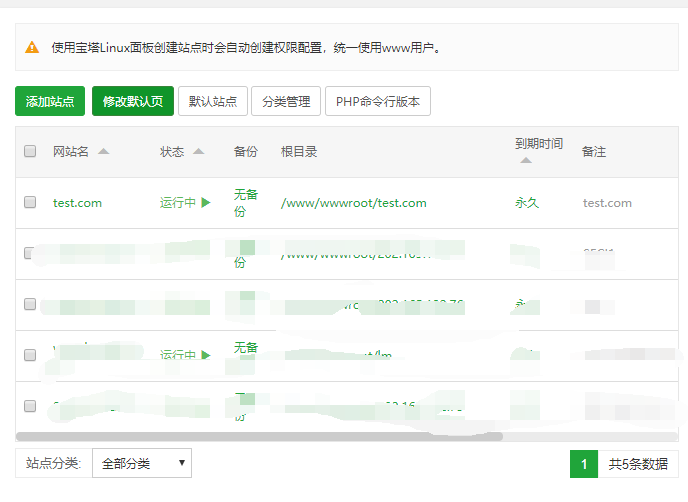Screen dimensions: 688x502
Task: Open PHP命令行版本 settings
Action: [x=378, y=102]
